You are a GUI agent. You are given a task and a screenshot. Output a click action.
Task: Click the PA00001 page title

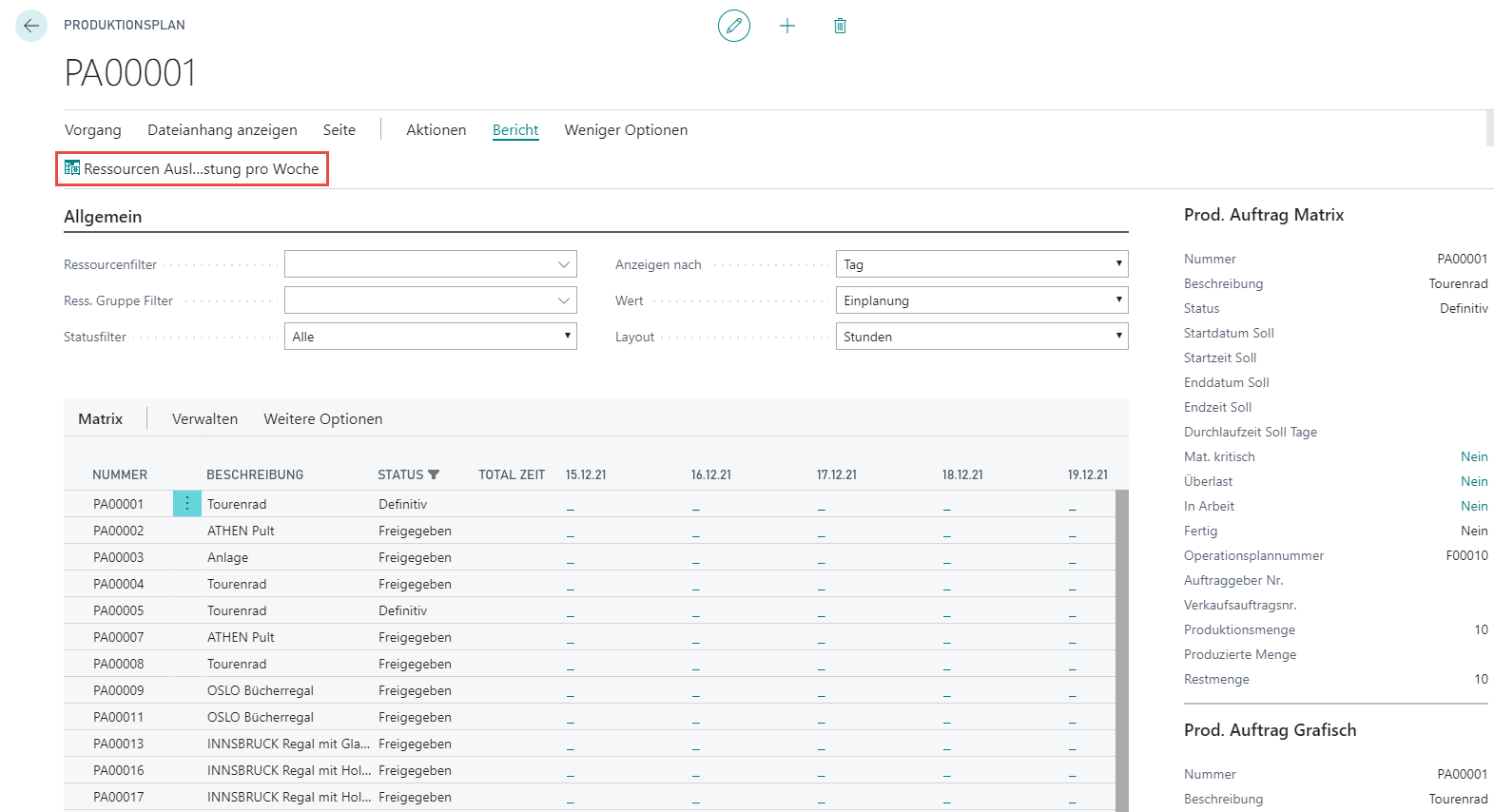pos(130,72)
